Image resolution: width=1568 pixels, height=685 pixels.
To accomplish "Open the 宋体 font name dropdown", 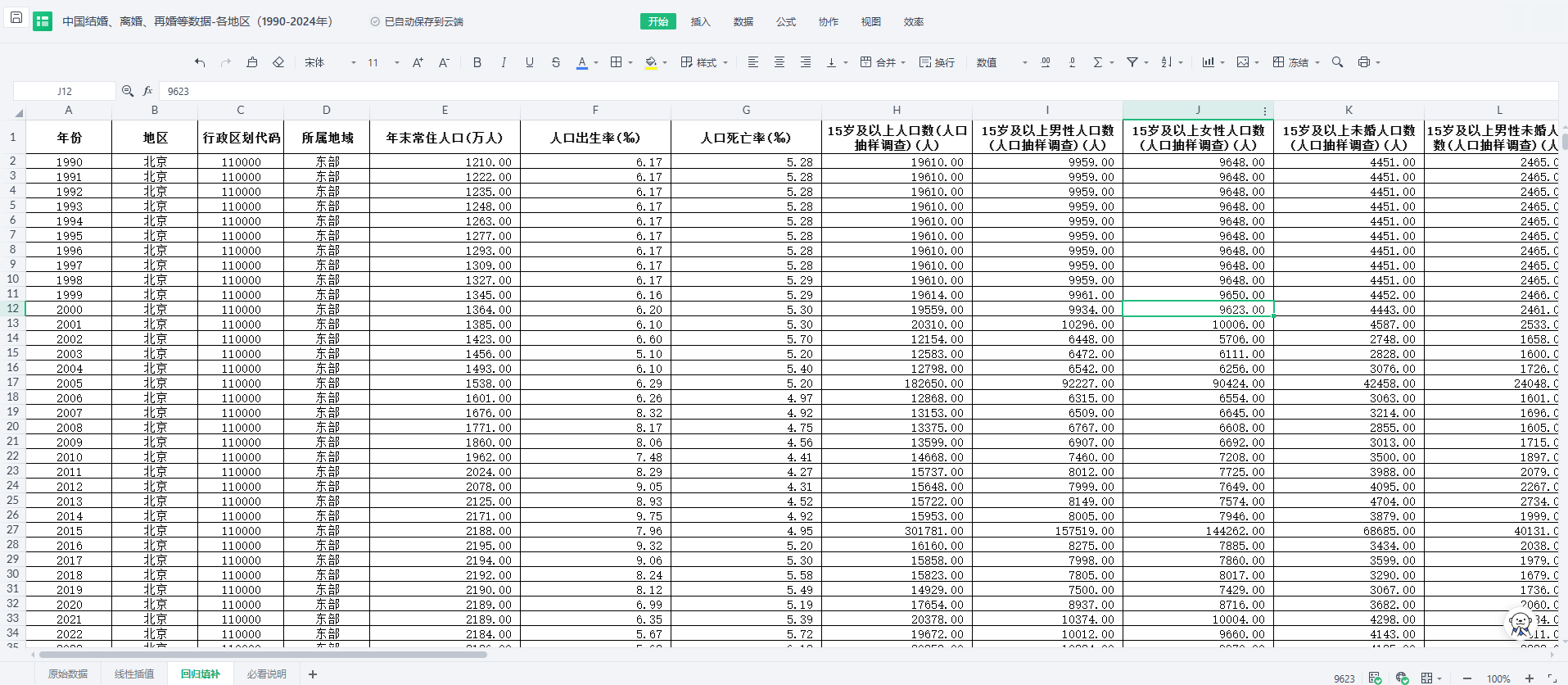I will [330, 62].
